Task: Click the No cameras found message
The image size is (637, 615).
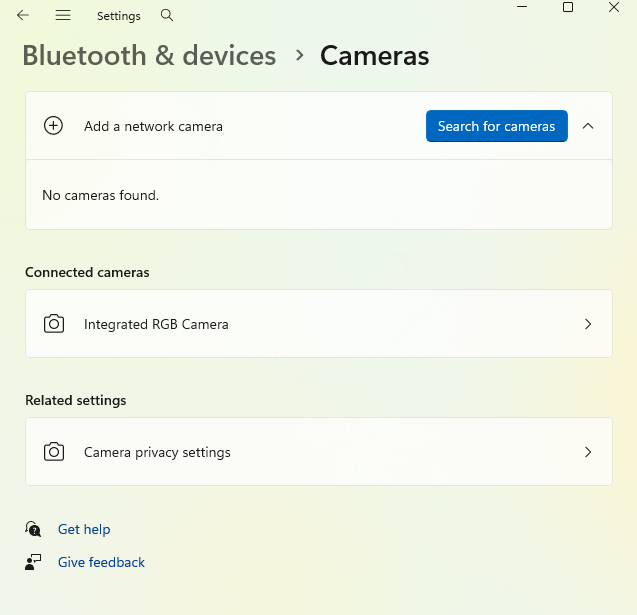Action: click(x=101, y=195)
